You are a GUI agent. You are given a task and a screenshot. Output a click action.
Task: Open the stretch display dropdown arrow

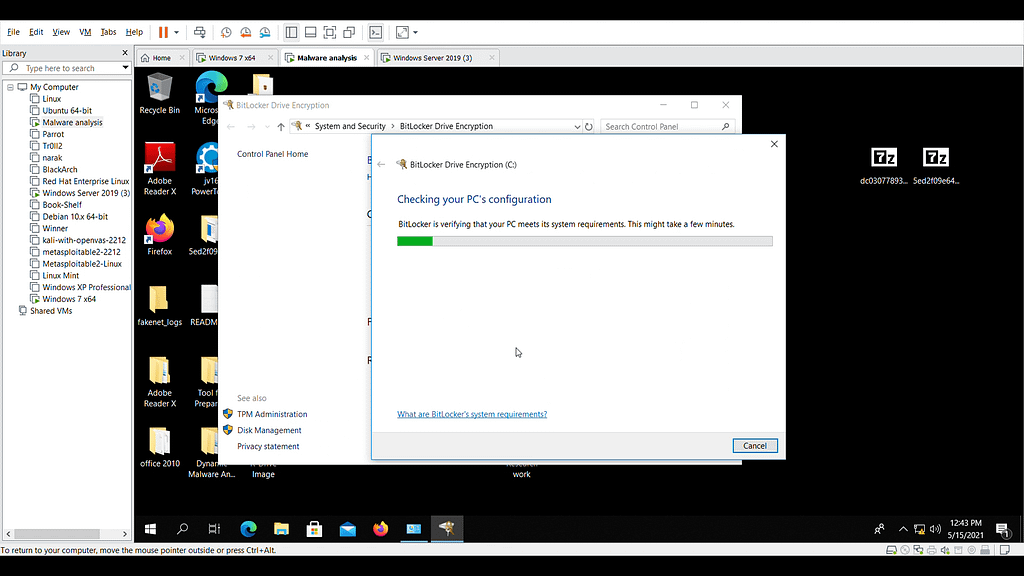(x=415, y=32)
